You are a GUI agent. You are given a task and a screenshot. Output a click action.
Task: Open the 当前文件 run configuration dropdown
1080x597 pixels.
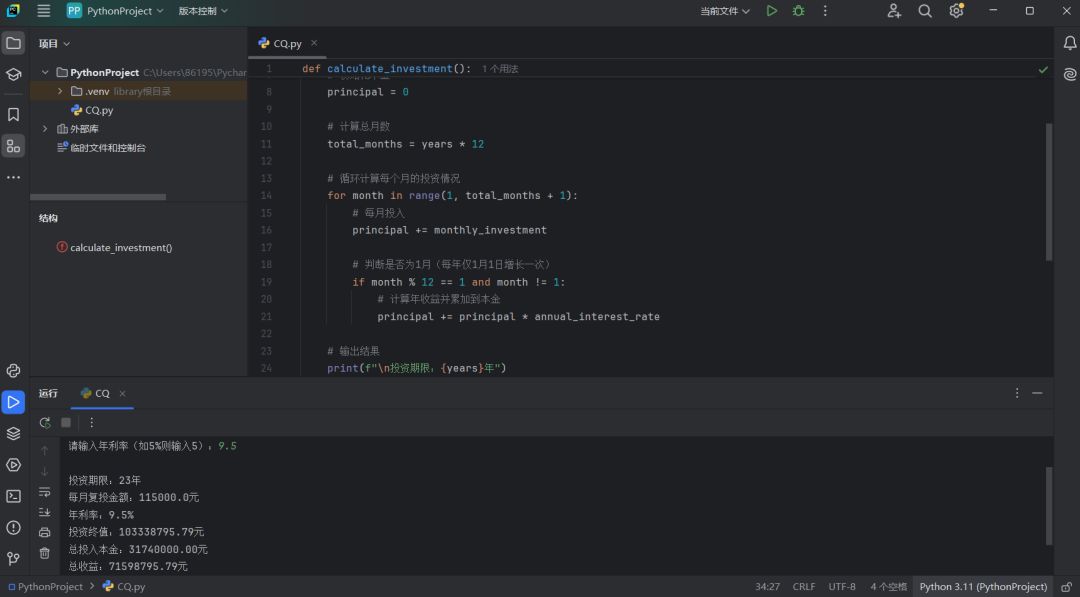[725, 11]
